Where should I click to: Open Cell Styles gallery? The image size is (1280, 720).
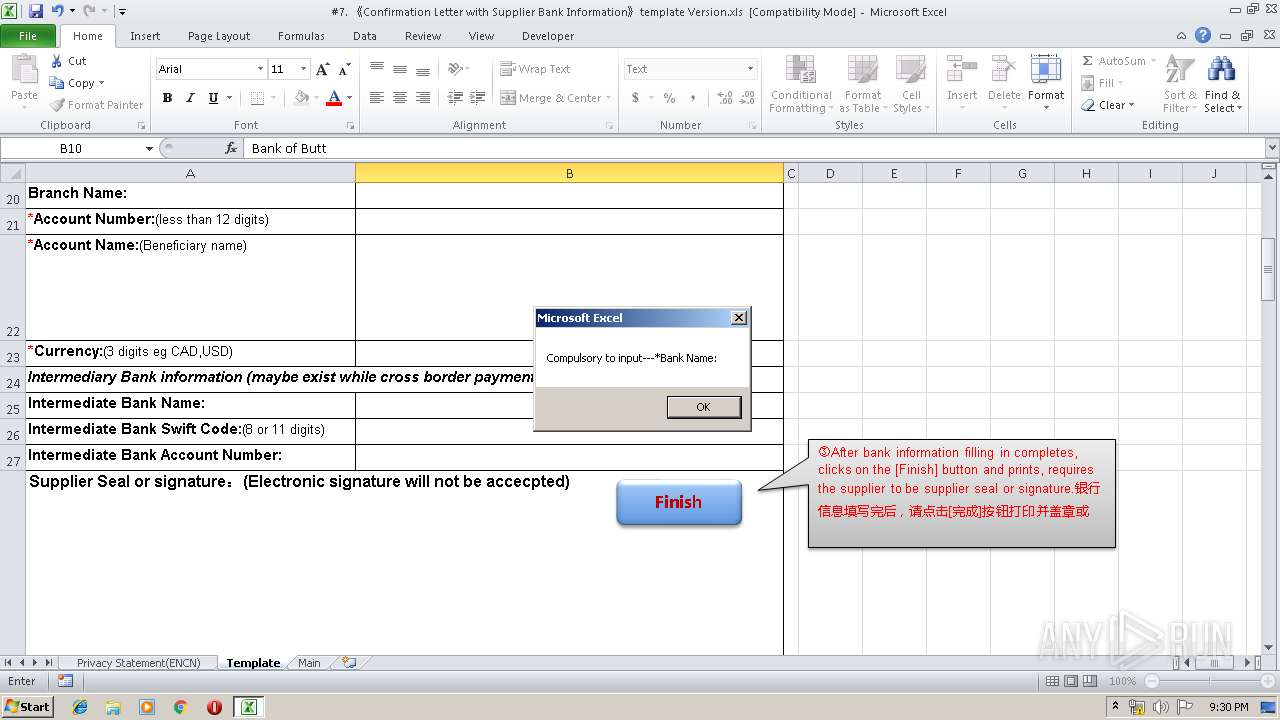[910, 84]
